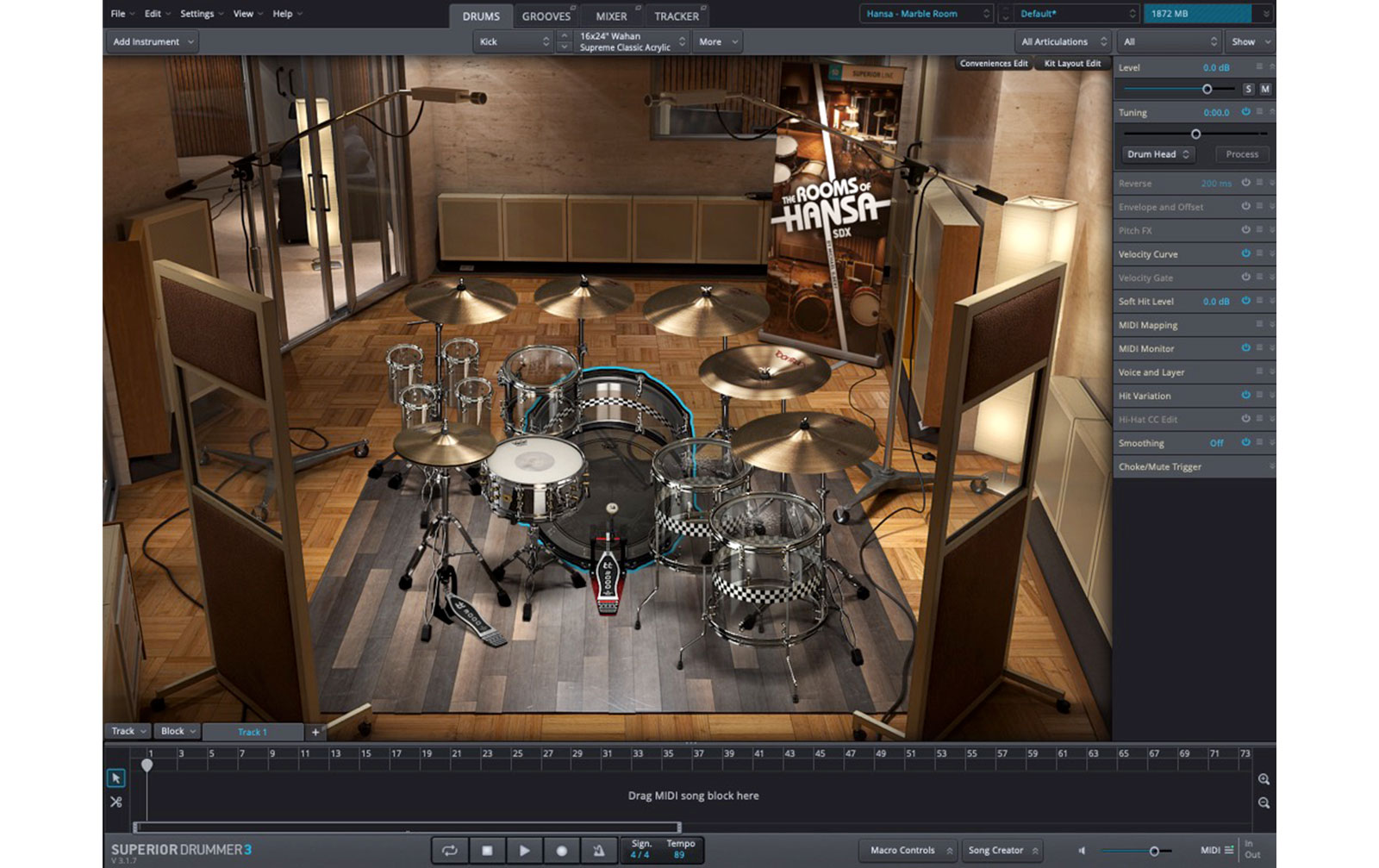1379x868 pixels.
Task: Click Kit Layout Edit button
Action: click(1072, 63)
